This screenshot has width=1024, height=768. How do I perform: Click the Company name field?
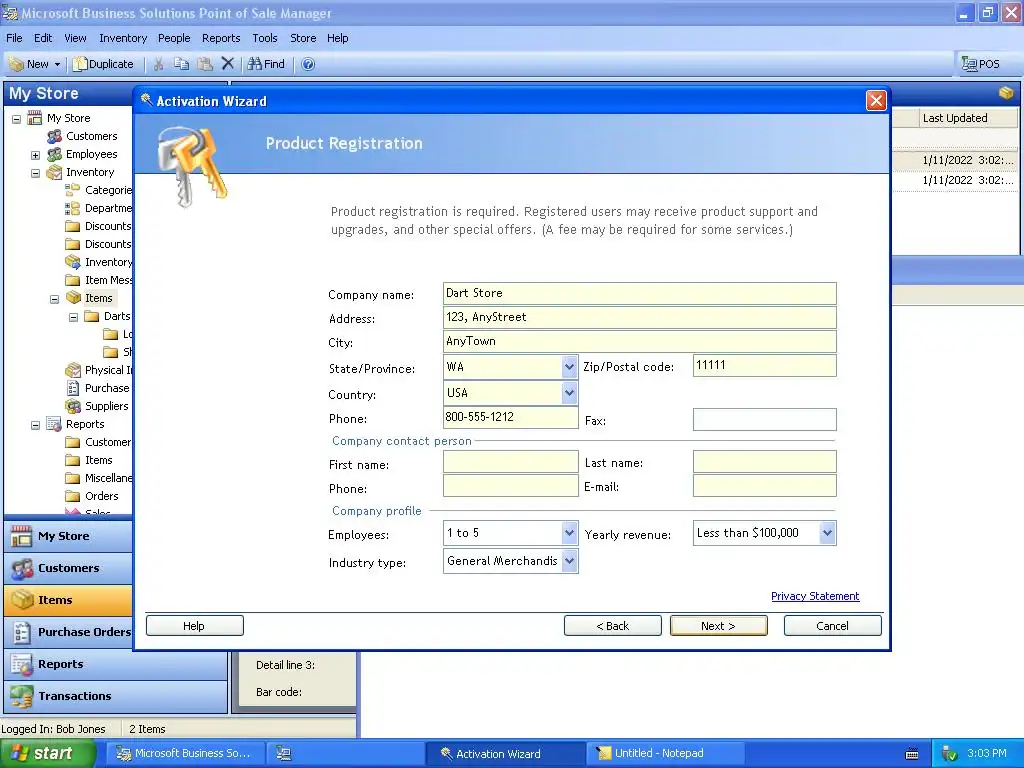pos(639,293)
